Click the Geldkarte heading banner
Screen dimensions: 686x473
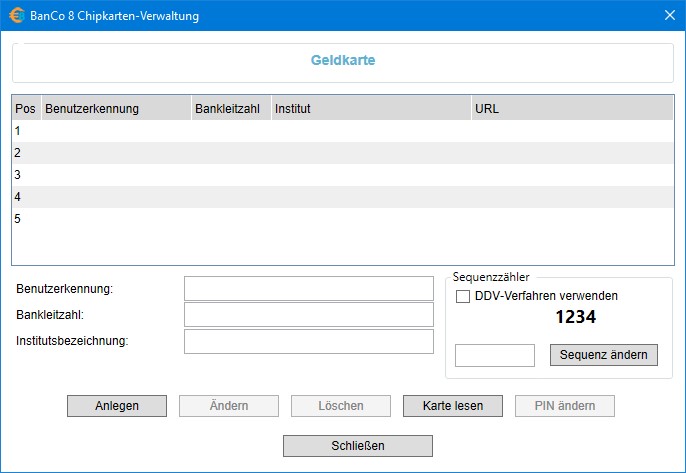pyautogui.click(x=342, y=61)
